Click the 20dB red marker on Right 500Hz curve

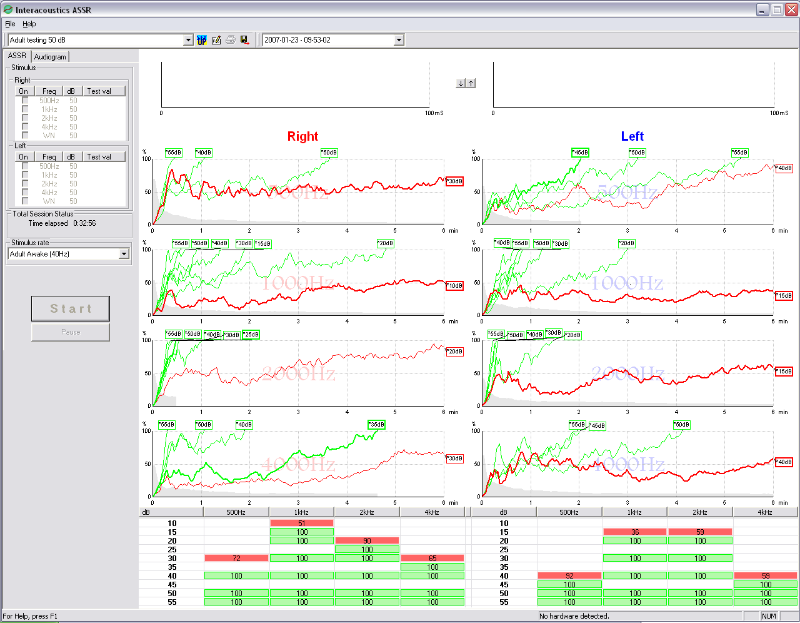pos(454,181)
